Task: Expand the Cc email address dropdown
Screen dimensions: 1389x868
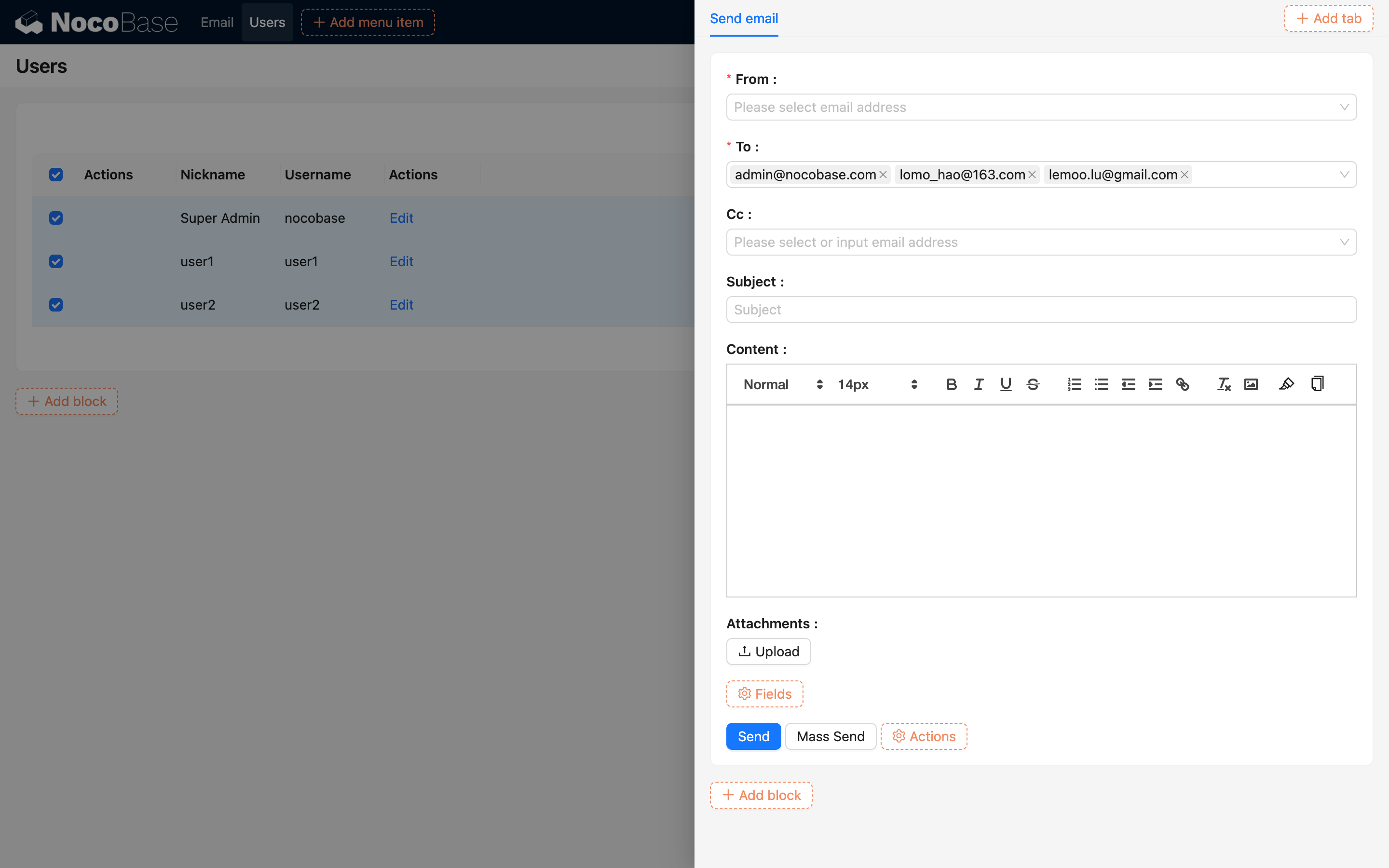Action: [x=1041, y=242]
